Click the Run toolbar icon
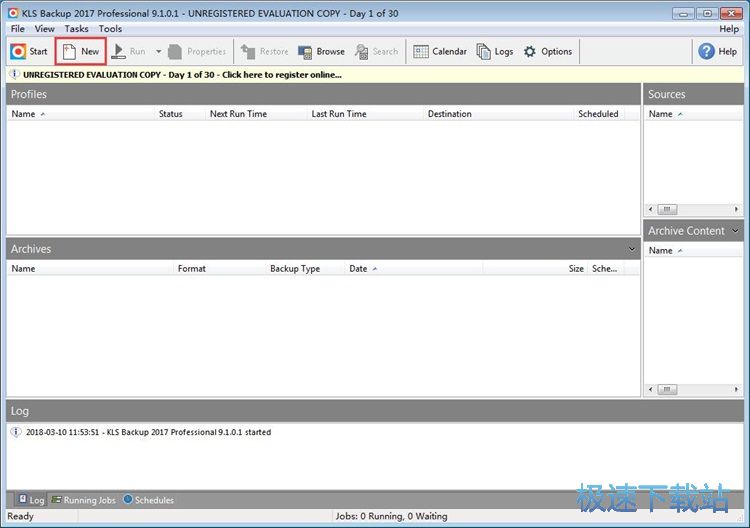Image resolution: width=750 pixels, height=528 pixels. (x=128, y=52)
